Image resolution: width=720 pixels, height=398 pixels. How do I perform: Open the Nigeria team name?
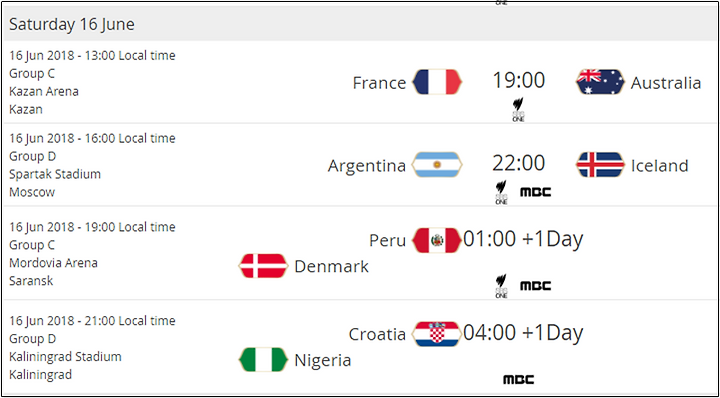[323, 360]
